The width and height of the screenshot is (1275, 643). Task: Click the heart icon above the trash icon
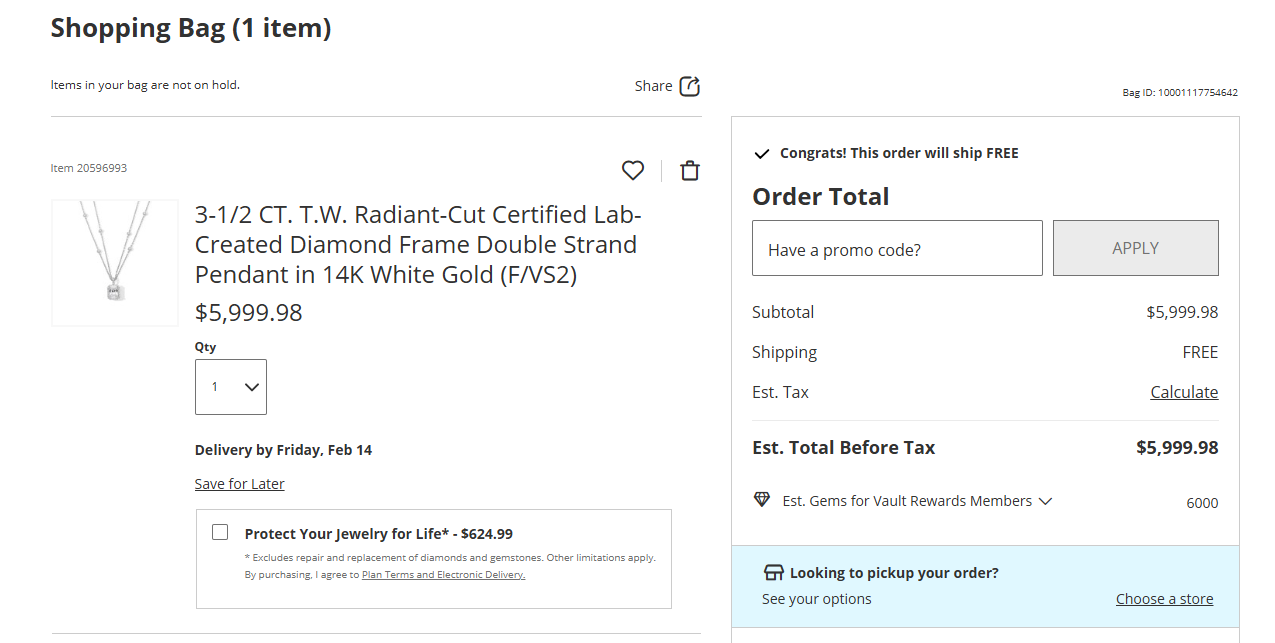tap(632, 170)
